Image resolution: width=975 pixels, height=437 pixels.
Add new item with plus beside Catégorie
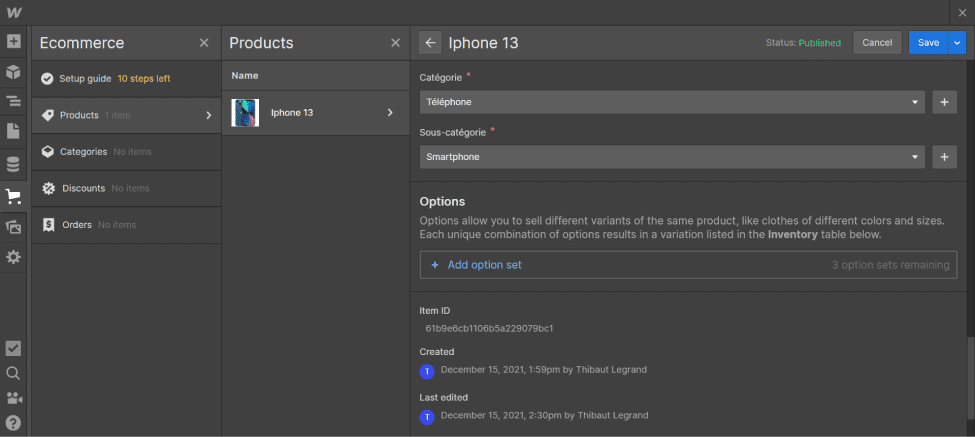pyautogui.click(x=945, y=102)
